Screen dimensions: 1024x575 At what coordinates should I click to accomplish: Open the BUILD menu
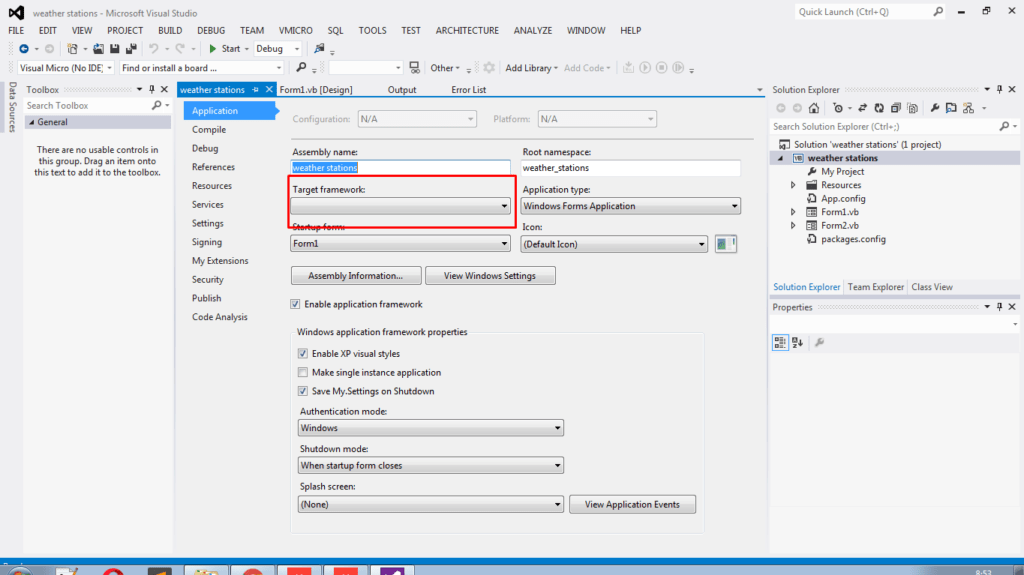170,31
